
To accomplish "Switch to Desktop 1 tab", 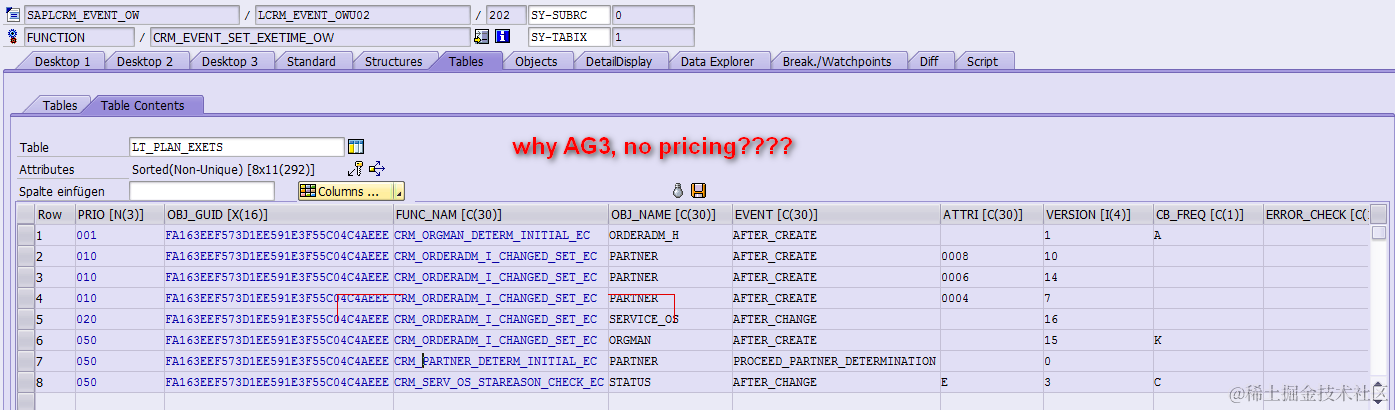I will 62,61.
